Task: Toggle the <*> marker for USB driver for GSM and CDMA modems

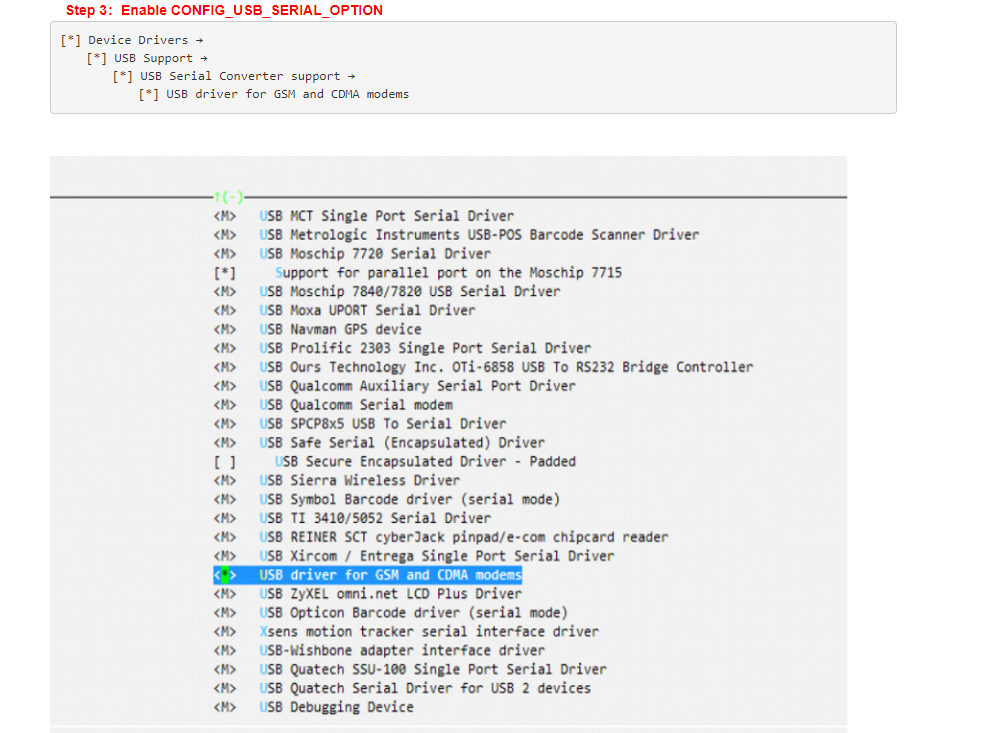Action: 225,575
